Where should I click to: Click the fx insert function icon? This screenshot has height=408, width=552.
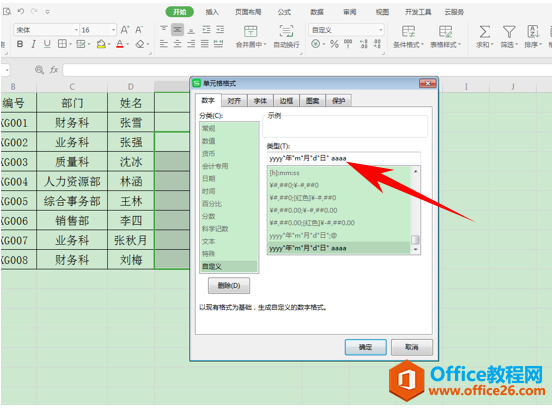pyautogui.click(x=54, y=70)
